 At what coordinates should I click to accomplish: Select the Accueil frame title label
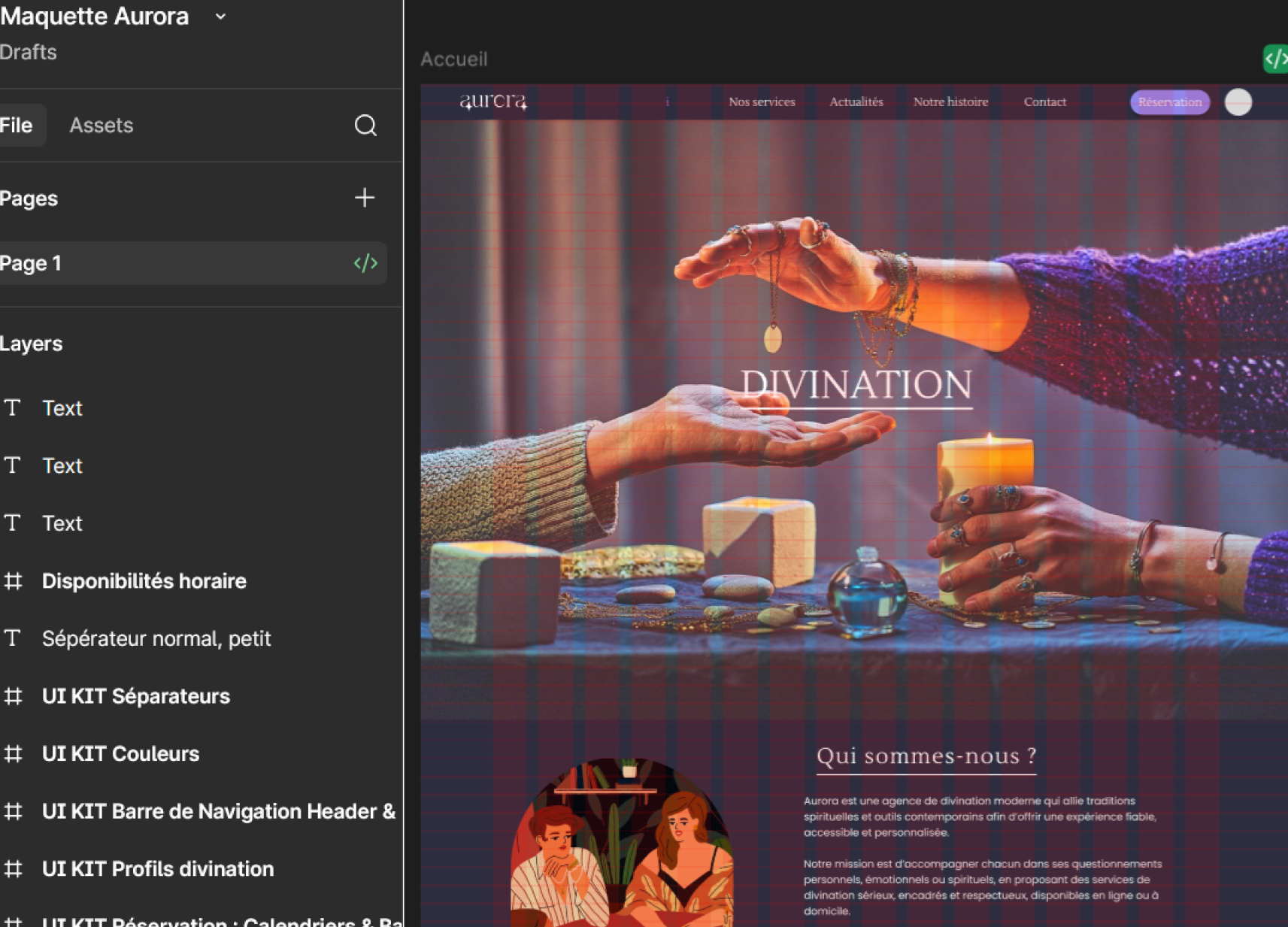pos(453,59)
